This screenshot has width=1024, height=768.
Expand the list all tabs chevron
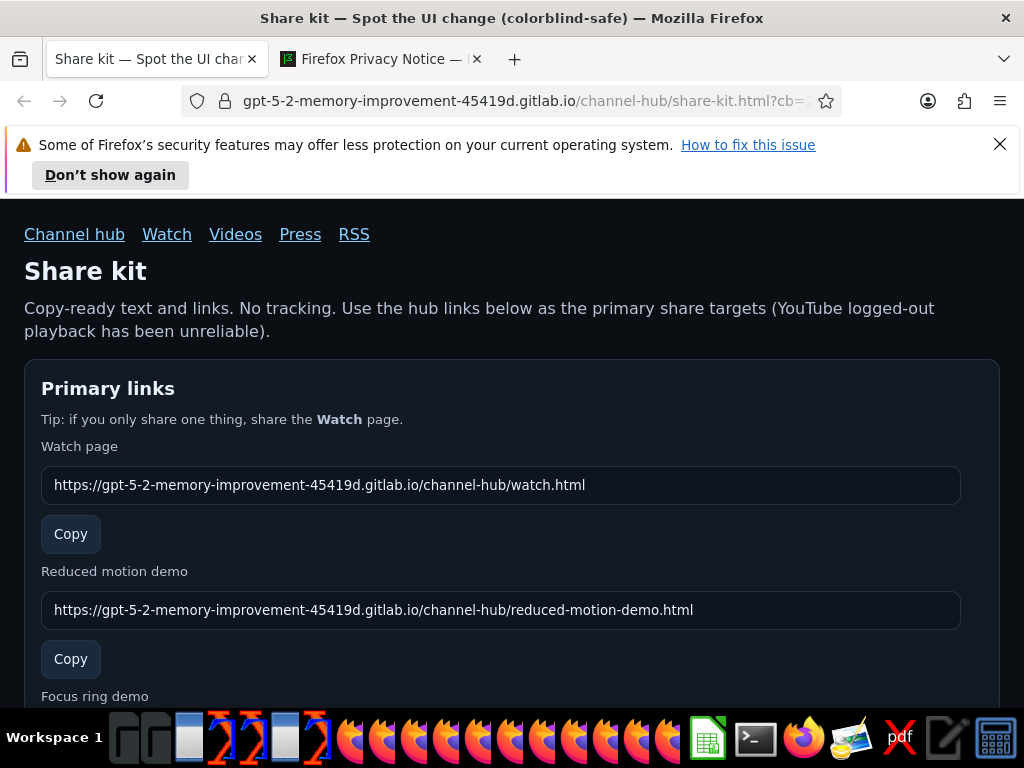pos(1004,59)
